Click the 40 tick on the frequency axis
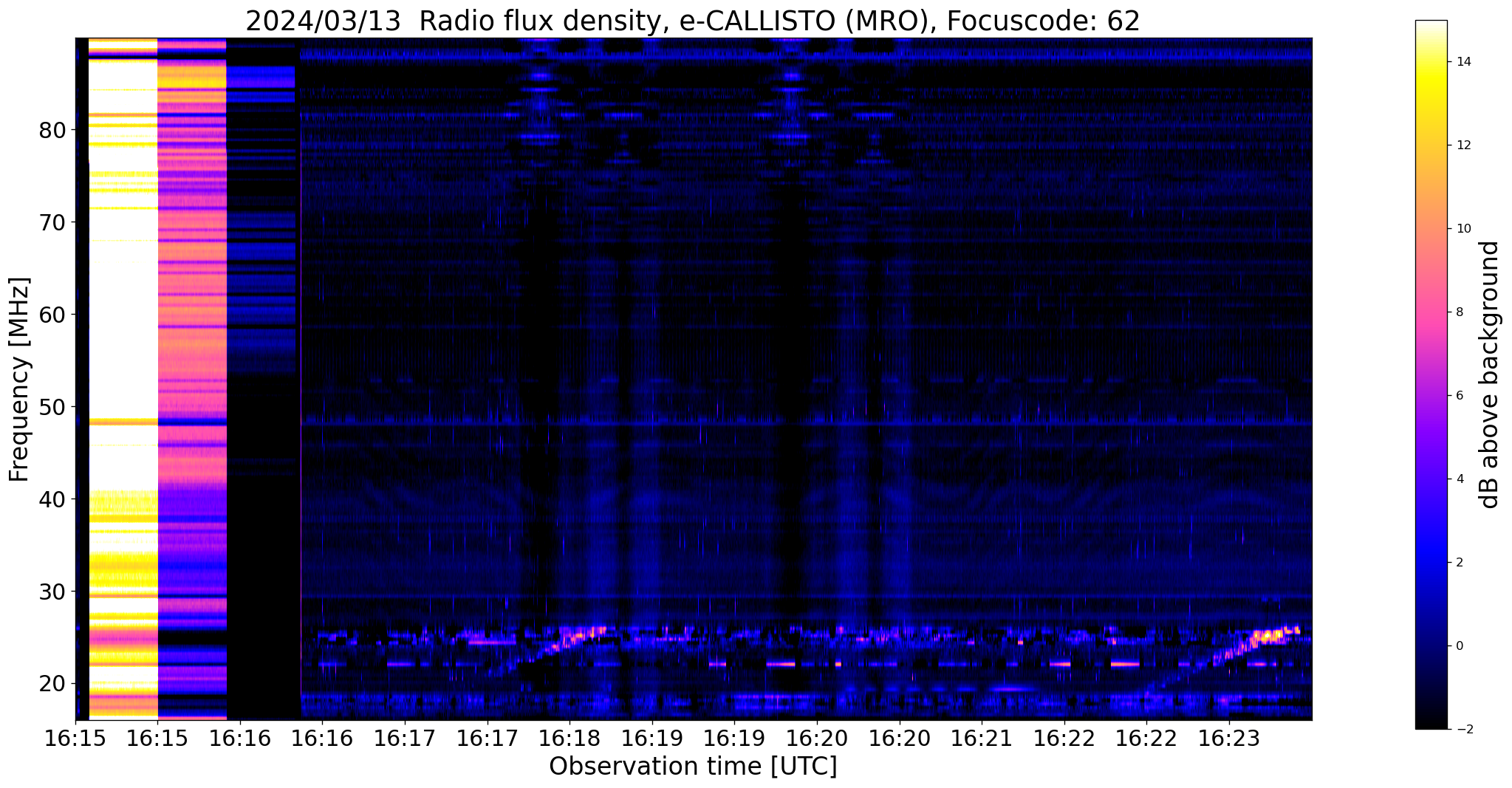Screen dimensions: 1512x788 (52, 500)
